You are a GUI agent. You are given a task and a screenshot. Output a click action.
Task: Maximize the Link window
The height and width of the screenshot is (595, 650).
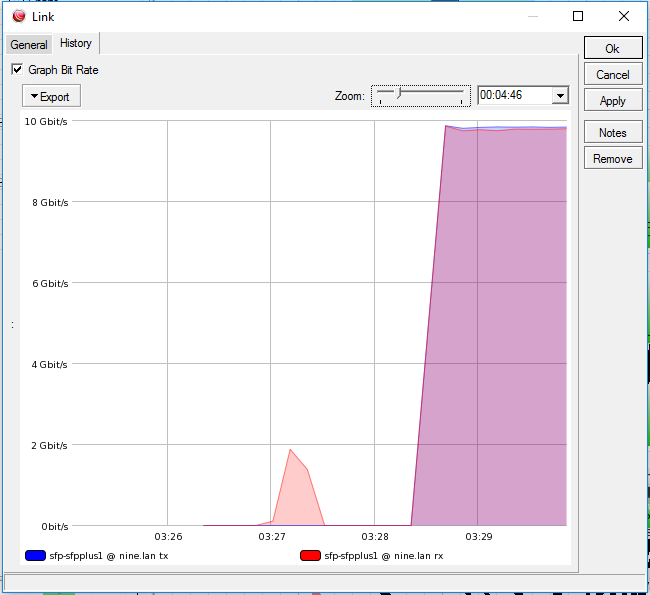coord(578,16)
